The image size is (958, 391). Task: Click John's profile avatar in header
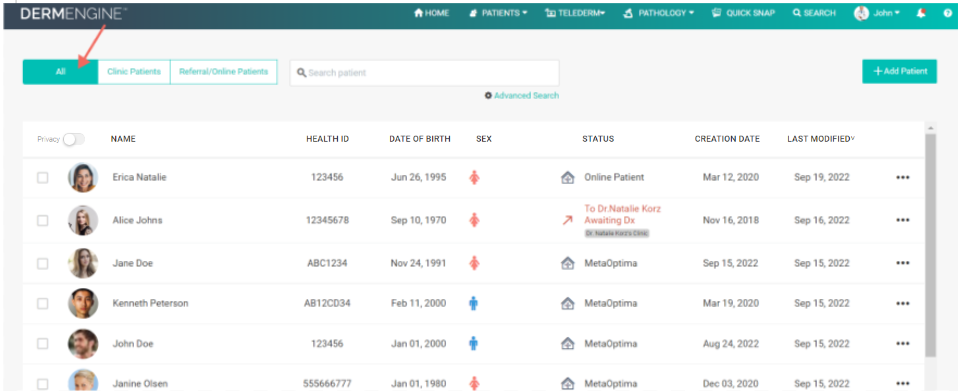[x=861, y=13]
